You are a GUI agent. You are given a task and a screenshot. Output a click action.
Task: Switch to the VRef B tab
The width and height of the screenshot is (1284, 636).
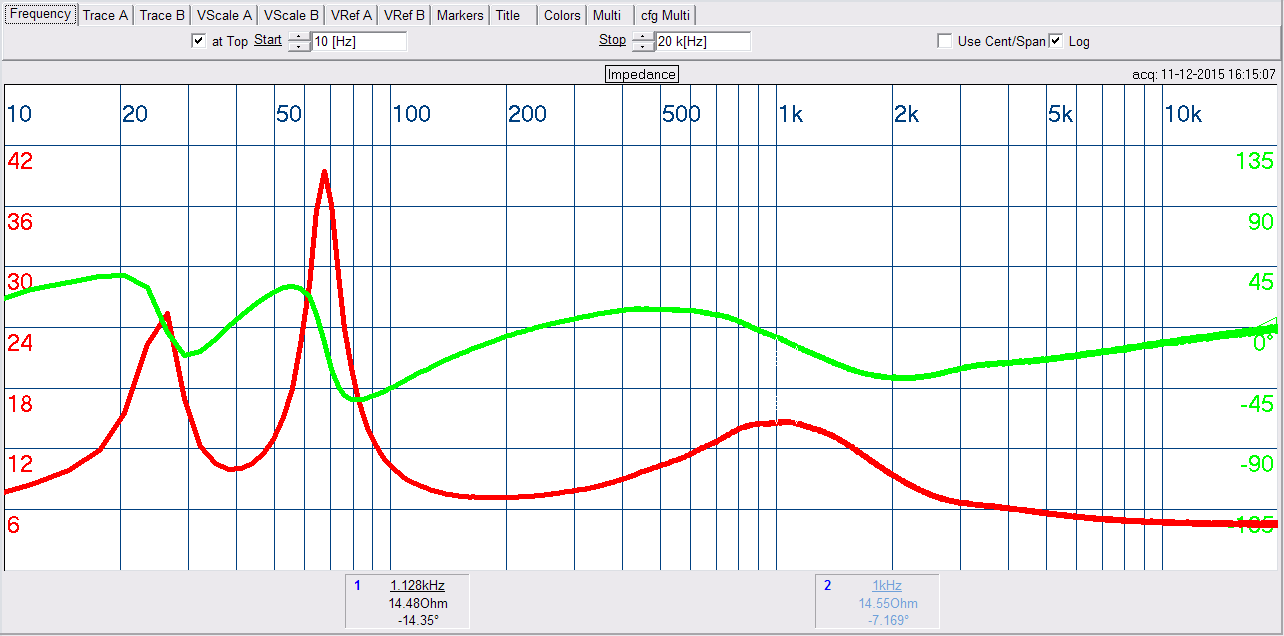(405, 15)
